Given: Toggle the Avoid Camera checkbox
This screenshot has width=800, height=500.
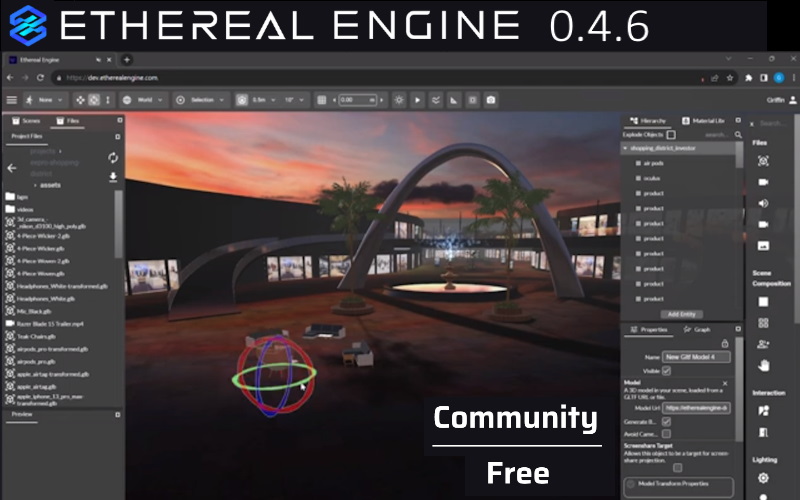Looking at the screenshot, I should click(x=667, y=434).
